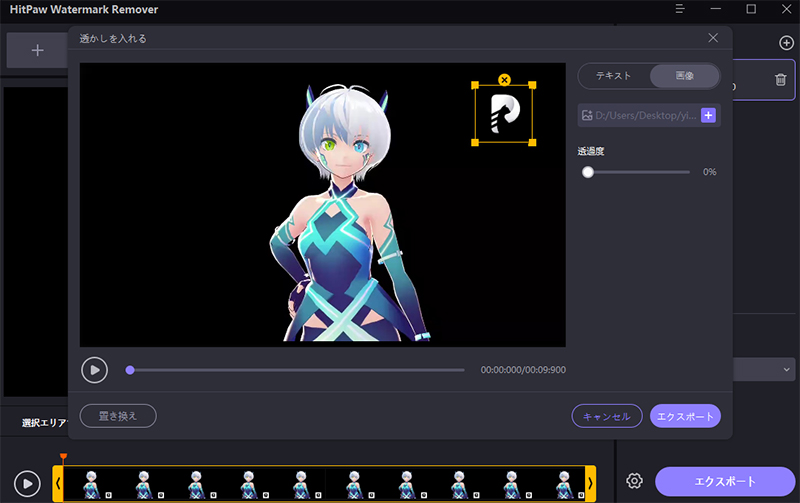Play the timeline from bottom-left play button
This screenshot has width=800, height=503.
tap(27, 483)
